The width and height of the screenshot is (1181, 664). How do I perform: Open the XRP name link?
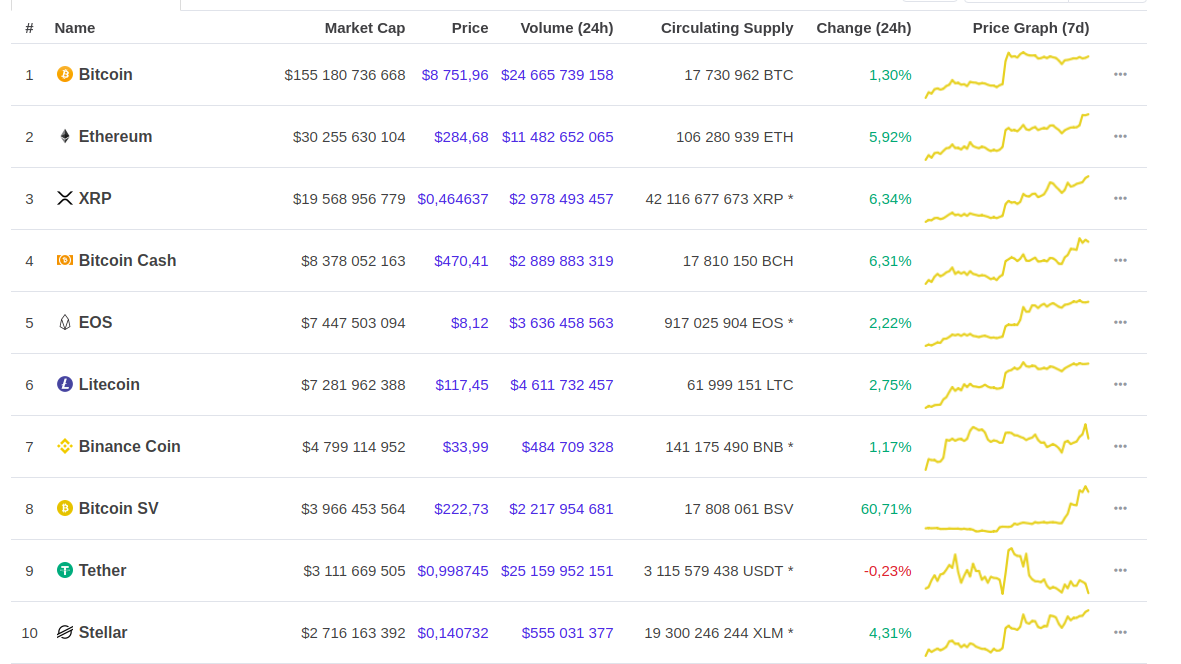pos(95,199)
